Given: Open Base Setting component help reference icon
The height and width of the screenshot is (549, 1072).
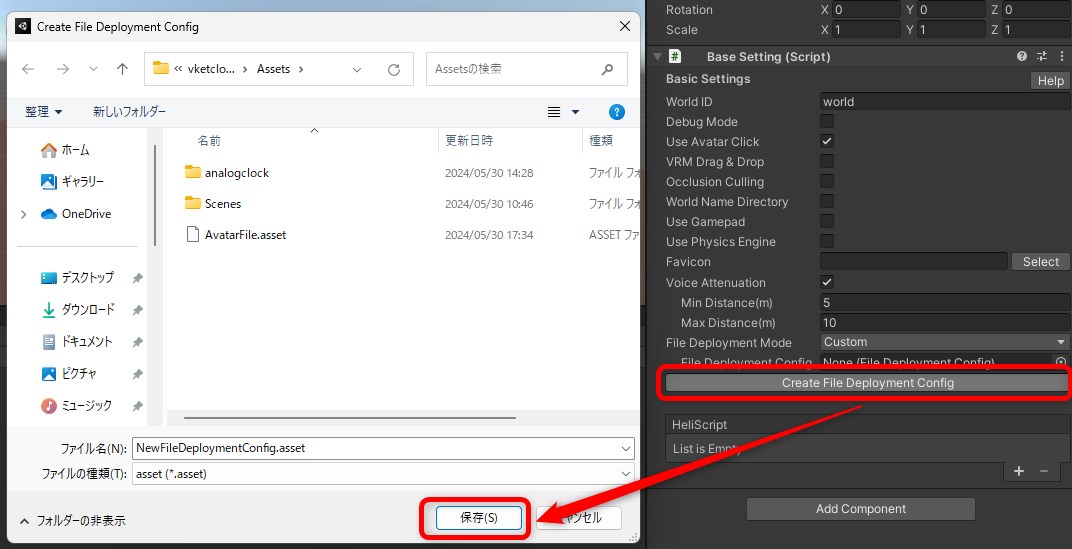Looking at the screenshot, I should [x=1021, y=57].
